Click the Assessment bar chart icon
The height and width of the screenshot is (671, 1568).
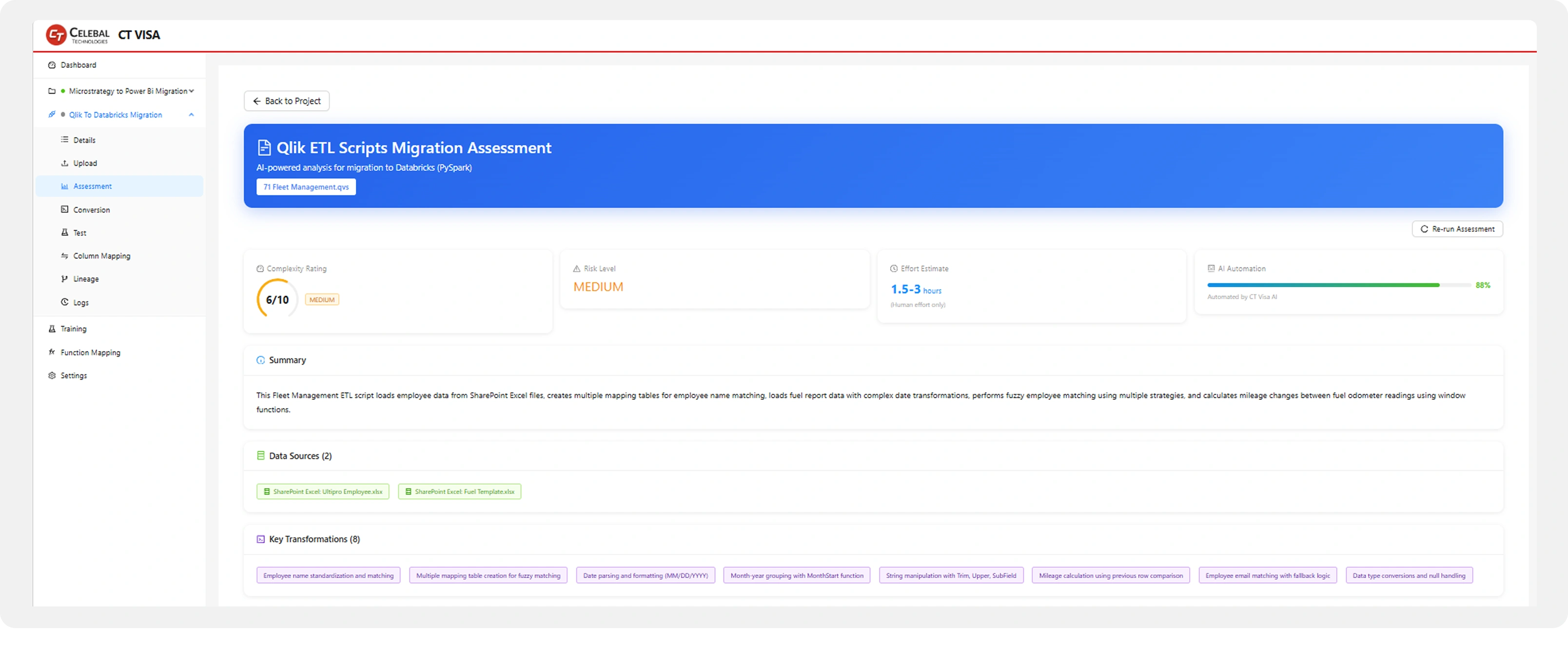pos(64,186)
